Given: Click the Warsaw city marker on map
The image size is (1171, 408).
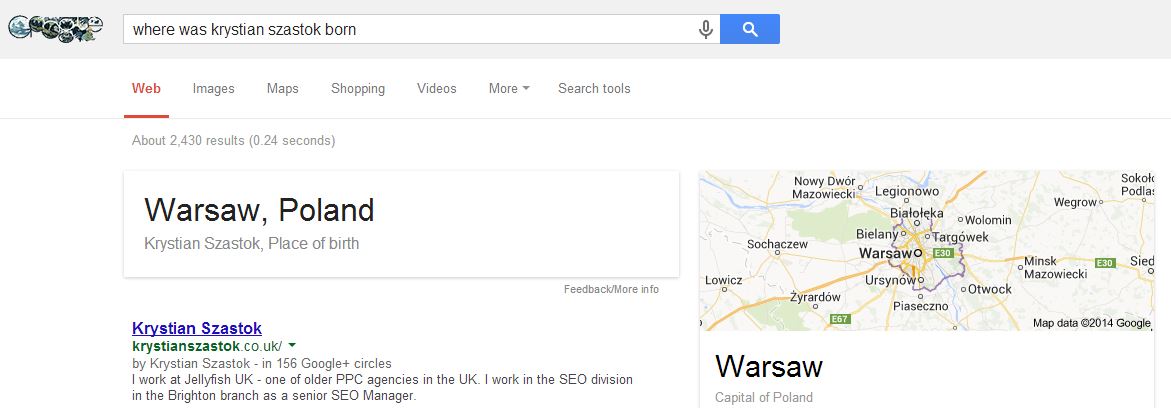Looking at the screenshot, I should pyautogui.click(x=915, y=253).
